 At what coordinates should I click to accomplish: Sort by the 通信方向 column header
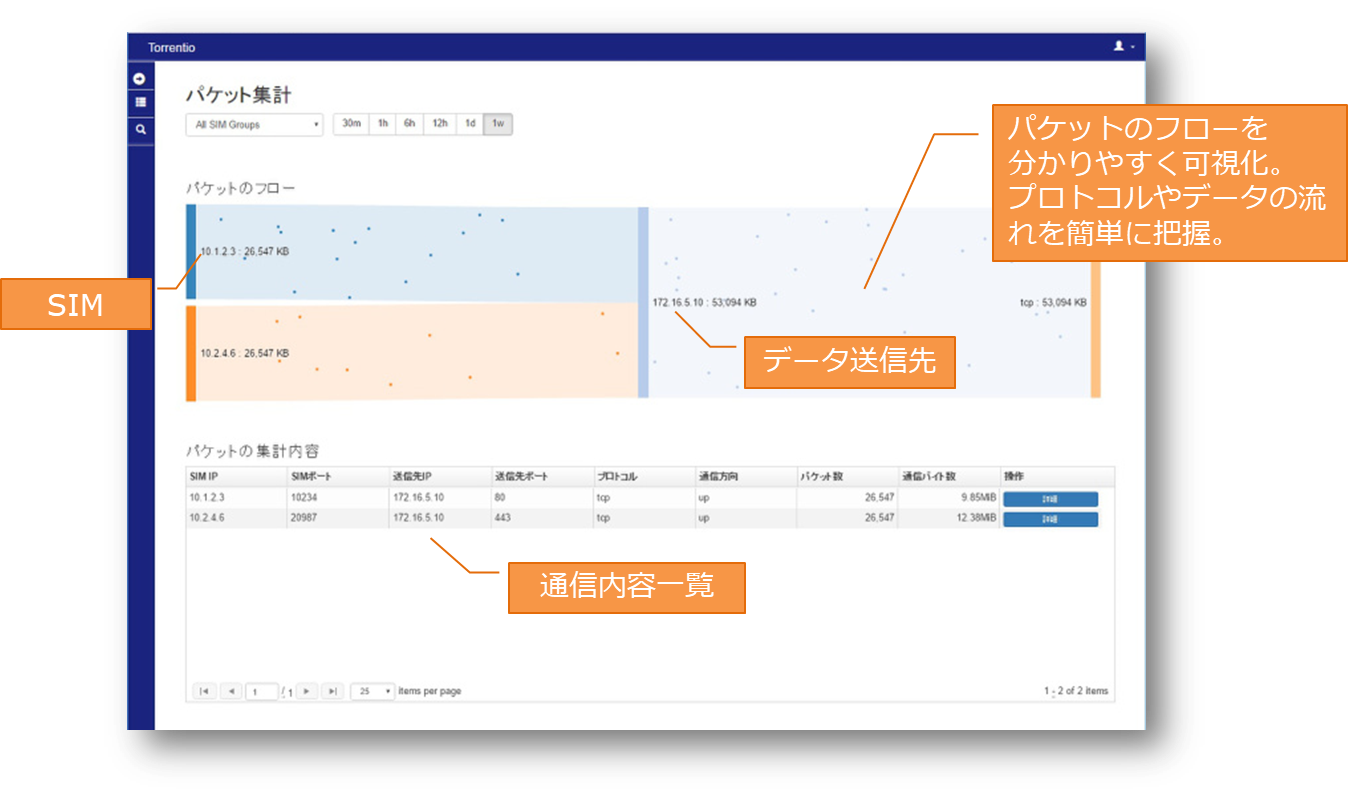746,477
